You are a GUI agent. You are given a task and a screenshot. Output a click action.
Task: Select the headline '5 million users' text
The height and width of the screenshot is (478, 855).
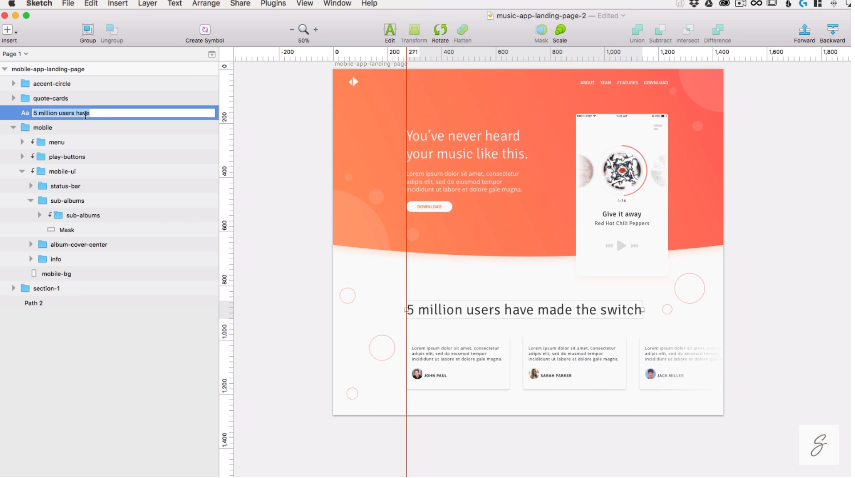tap(524, 310)
